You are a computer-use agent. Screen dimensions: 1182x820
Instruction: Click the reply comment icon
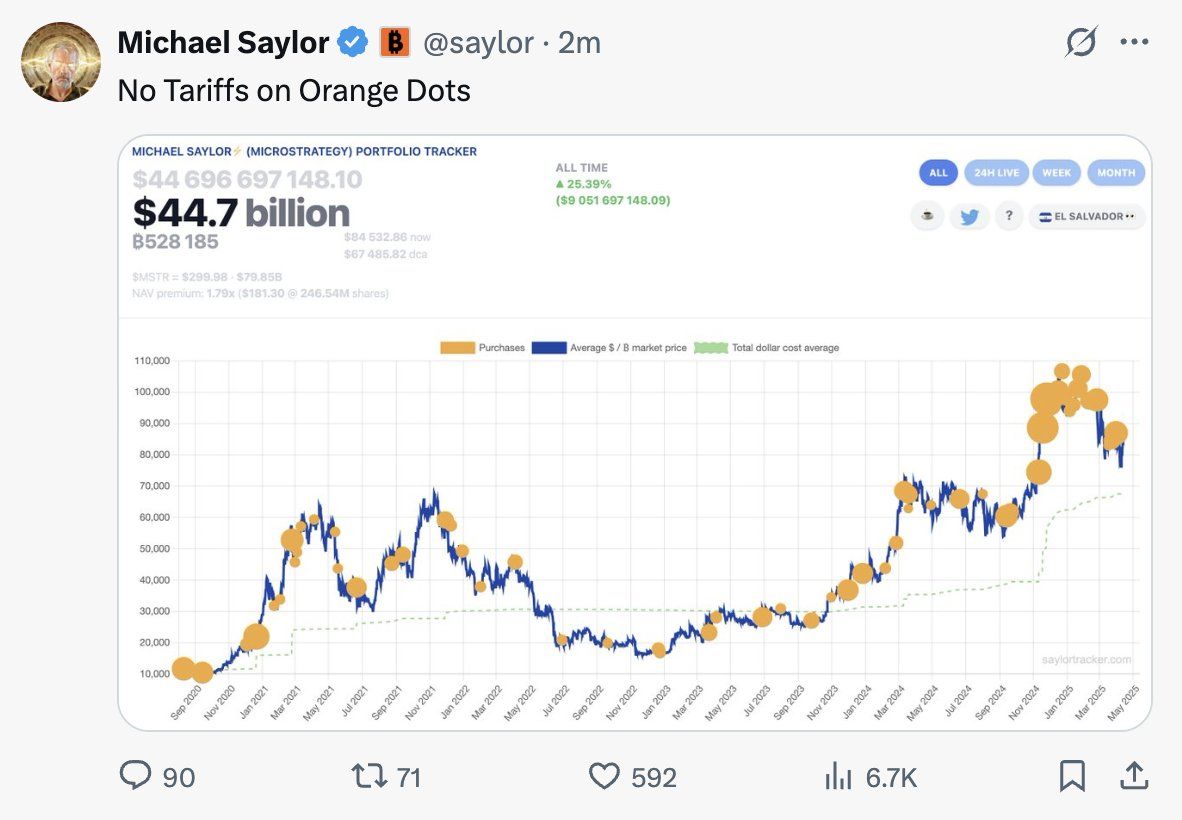[x=133, y=776]
